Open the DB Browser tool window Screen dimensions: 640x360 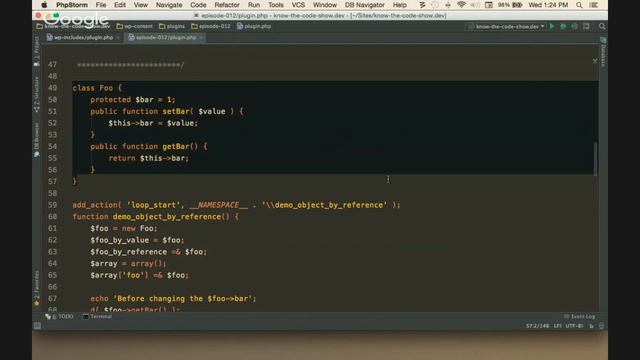36,140
